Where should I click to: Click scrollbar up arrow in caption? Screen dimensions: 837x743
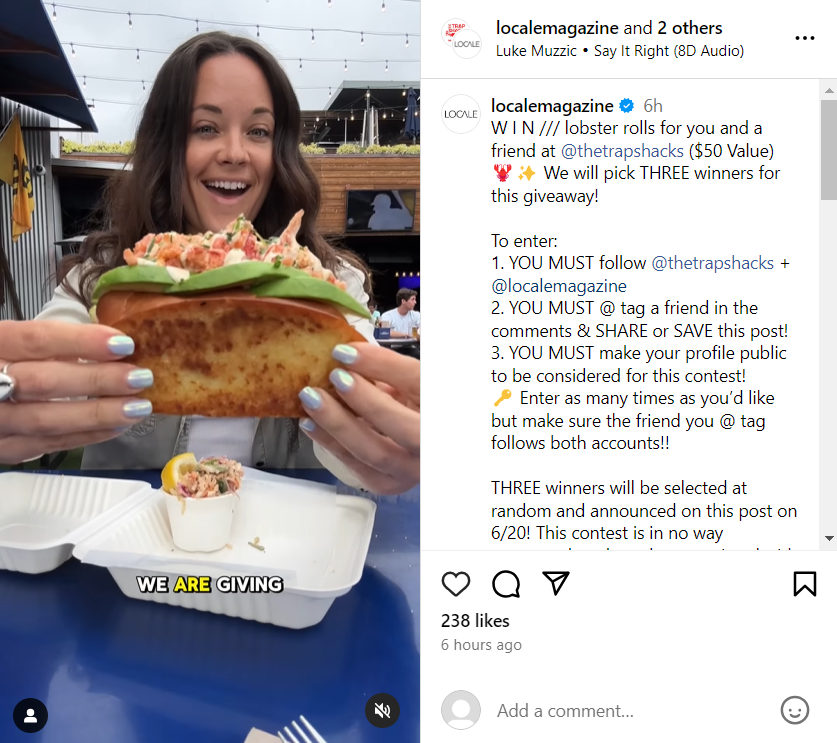coord(829,91)
